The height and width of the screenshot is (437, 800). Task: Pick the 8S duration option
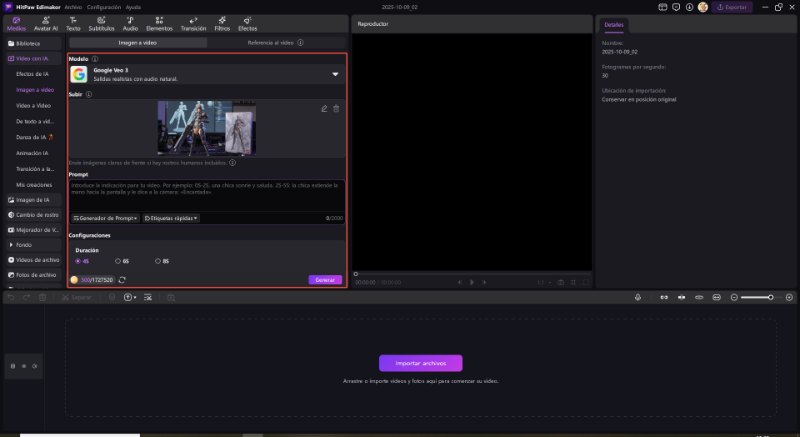tap(160, 261)
